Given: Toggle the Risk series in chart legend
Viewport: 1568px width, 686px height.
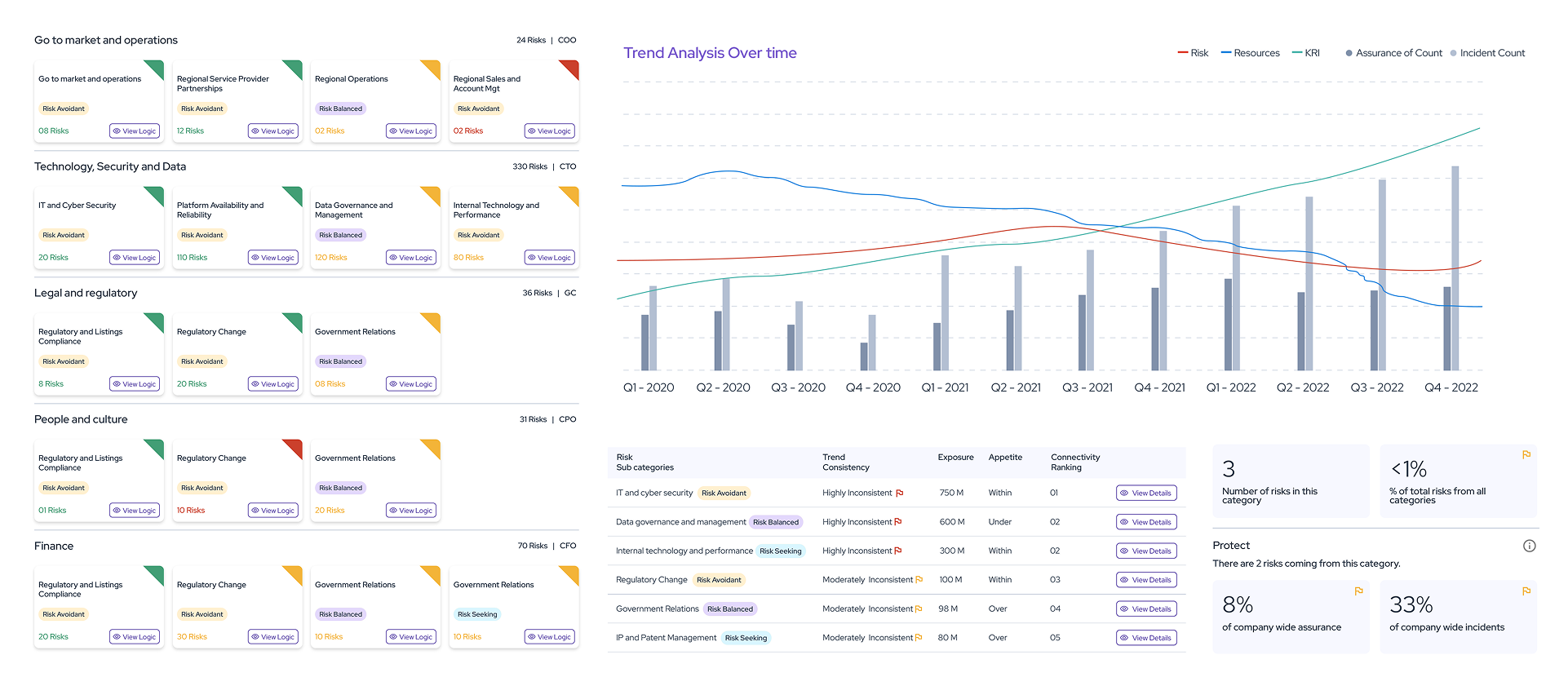Looking at the screenshot, I should click(1192, 53).
